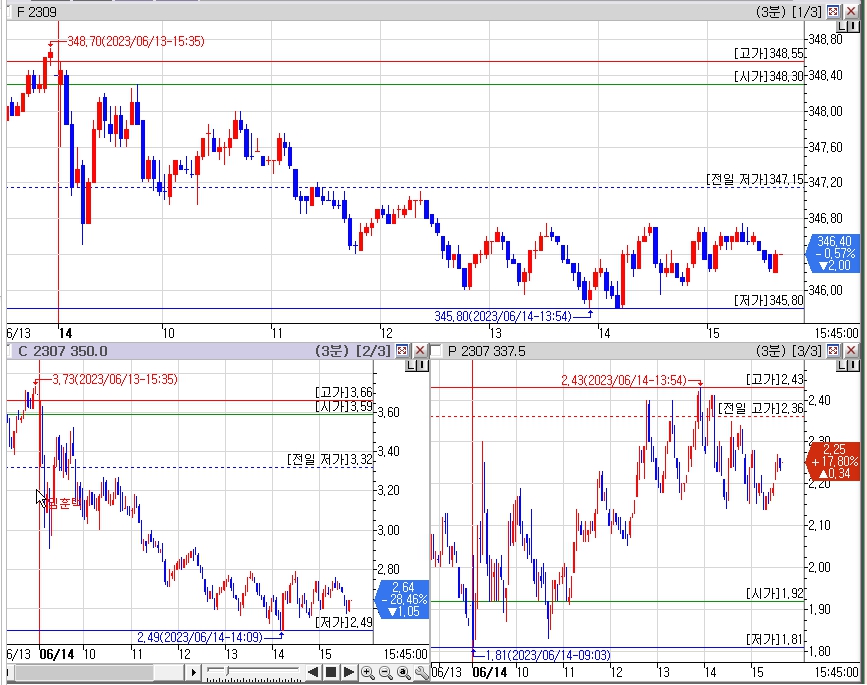The image size is (867, 685).
Task: Click 06/14 date on C 2307 axis
Action: 56,655
